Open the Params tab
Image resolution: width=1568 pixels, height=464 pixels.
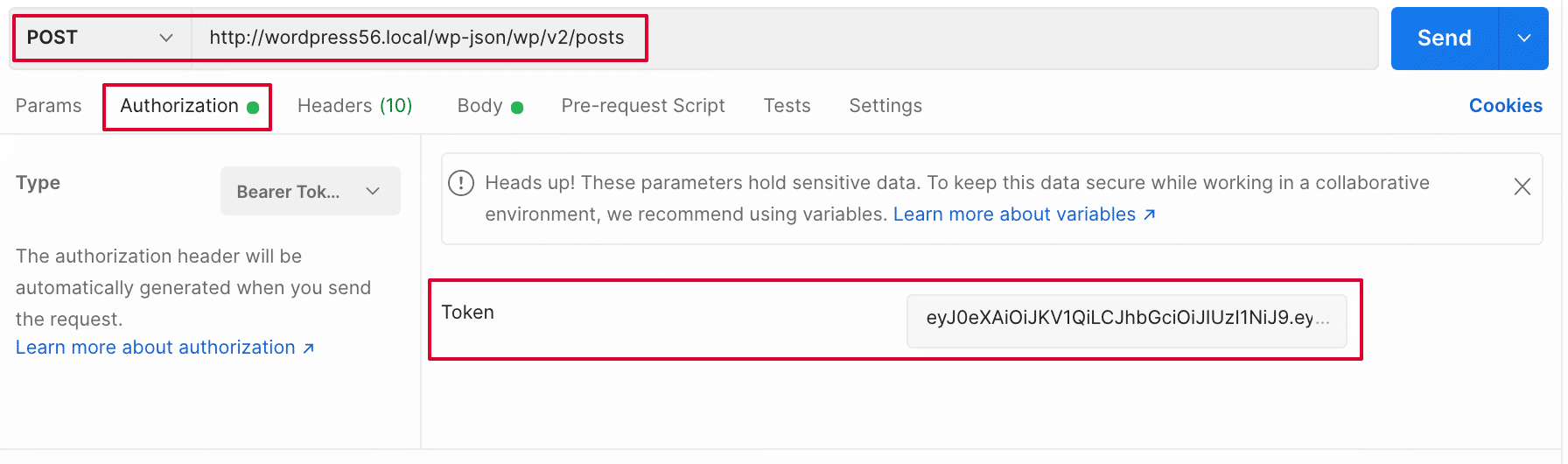coord(49,106)
